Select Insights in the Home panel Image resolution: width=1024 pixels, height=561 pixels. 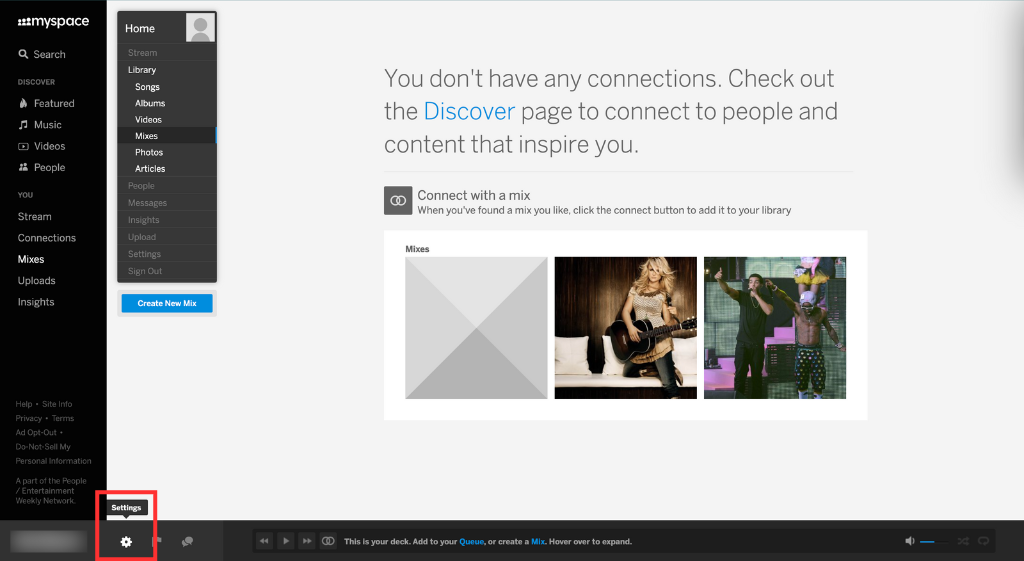167,219
